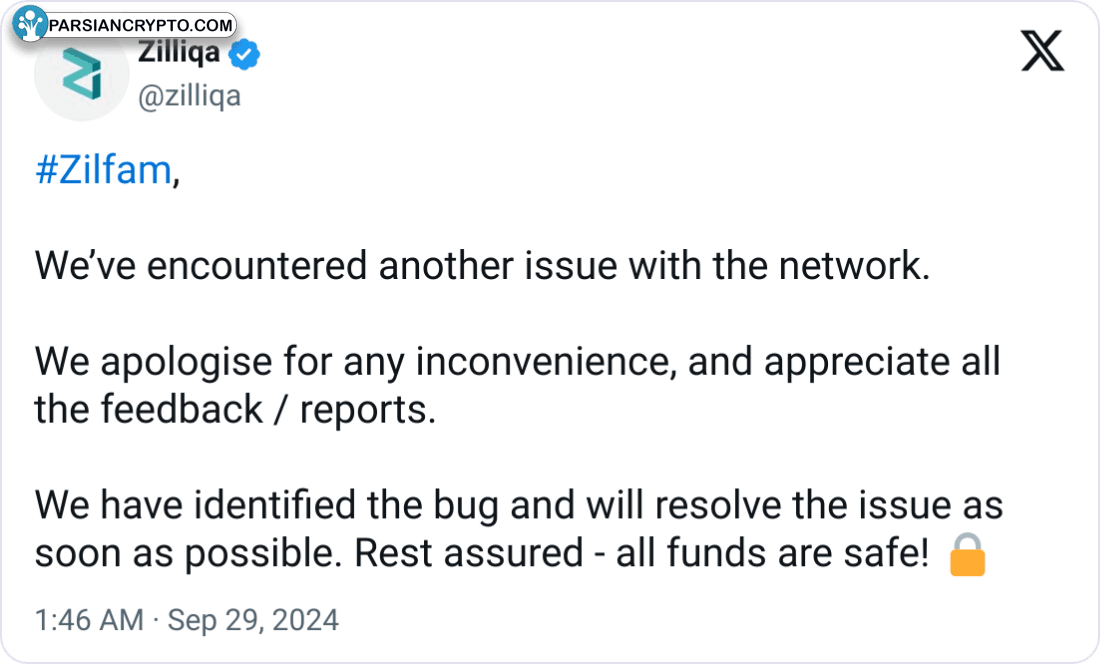Click the Zilliqa display name

[x=179, y=52]
